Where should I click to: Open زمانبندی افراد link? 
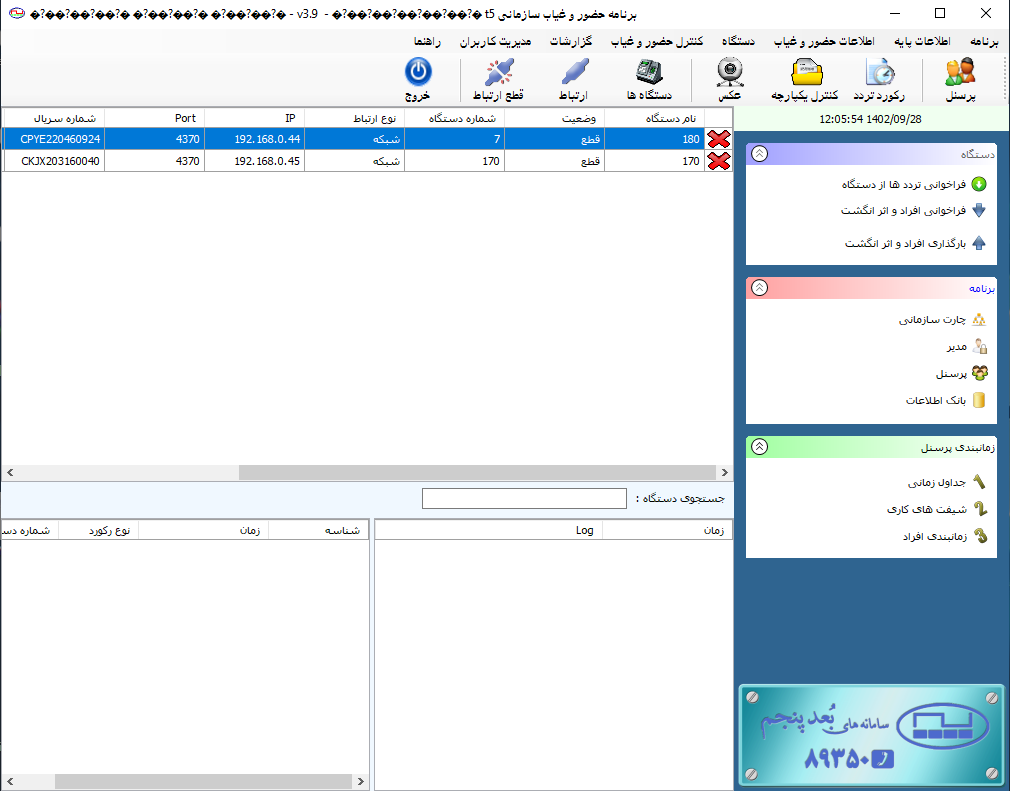coord(934,536)
